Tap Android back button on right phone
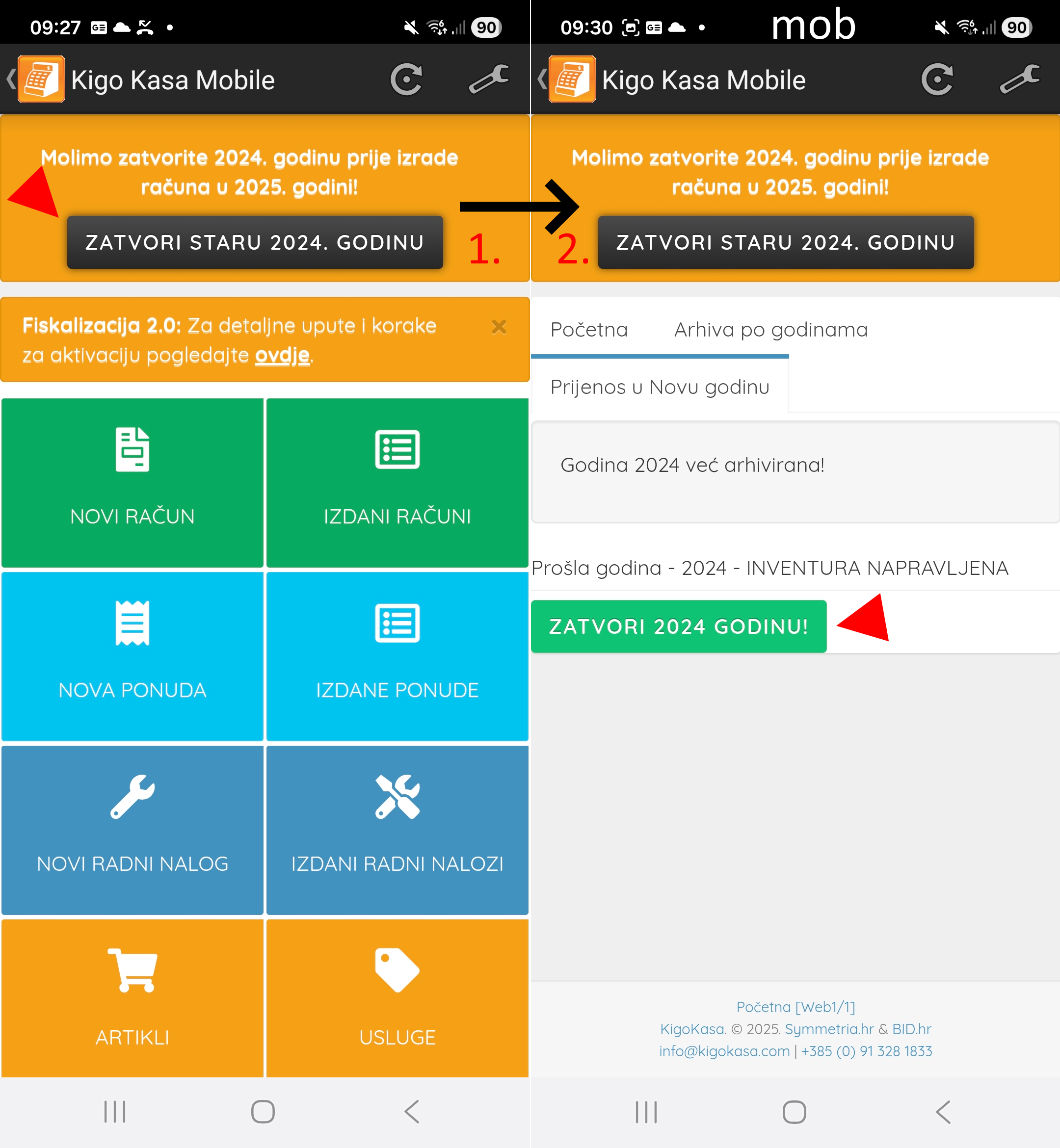 [x=943, y=1112]
